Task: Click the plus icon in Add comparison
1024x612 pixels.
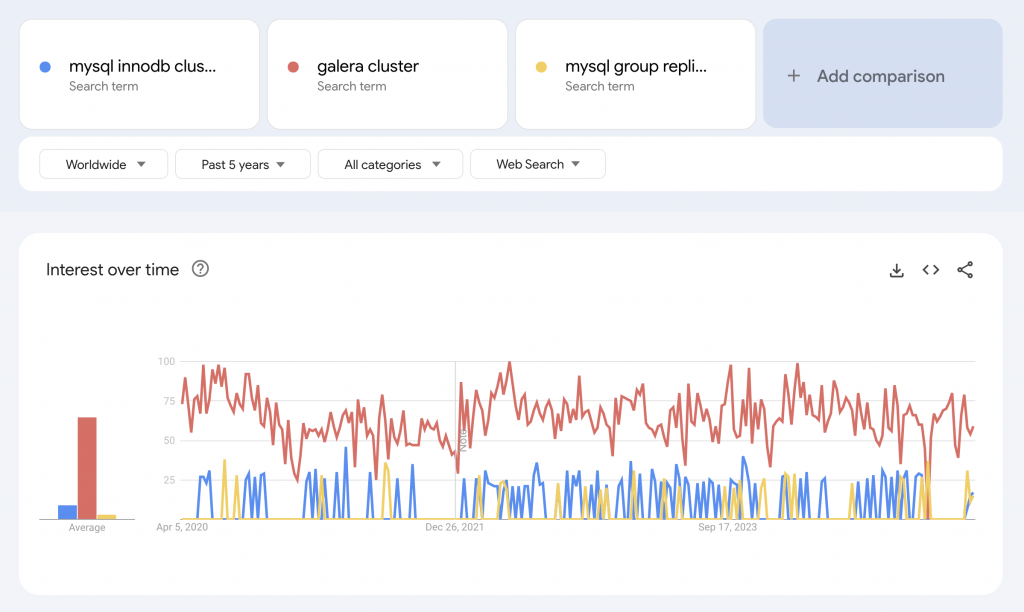Action: [x=793, y=76]
